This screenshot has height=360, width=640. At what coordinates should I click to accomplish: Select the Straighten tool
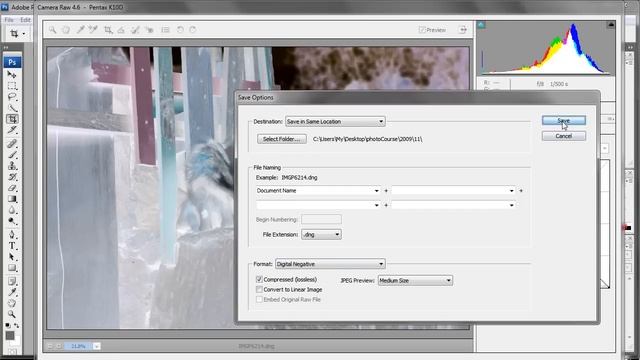pos(121,30)
